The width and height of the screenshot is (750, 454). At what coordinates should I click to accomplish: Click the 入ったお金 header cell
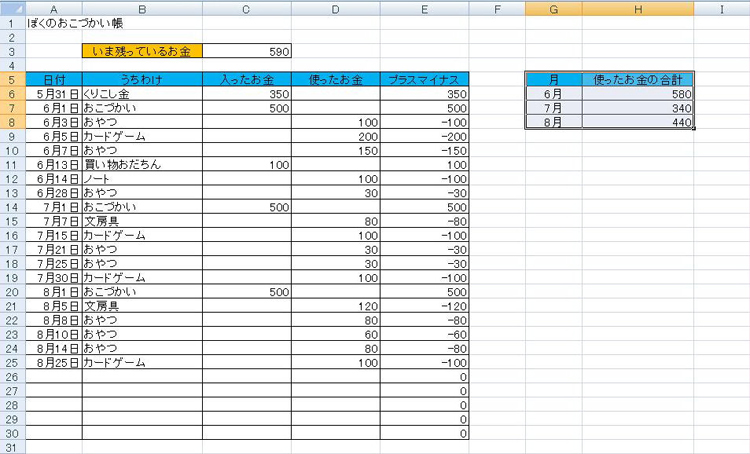pos(247,79)
